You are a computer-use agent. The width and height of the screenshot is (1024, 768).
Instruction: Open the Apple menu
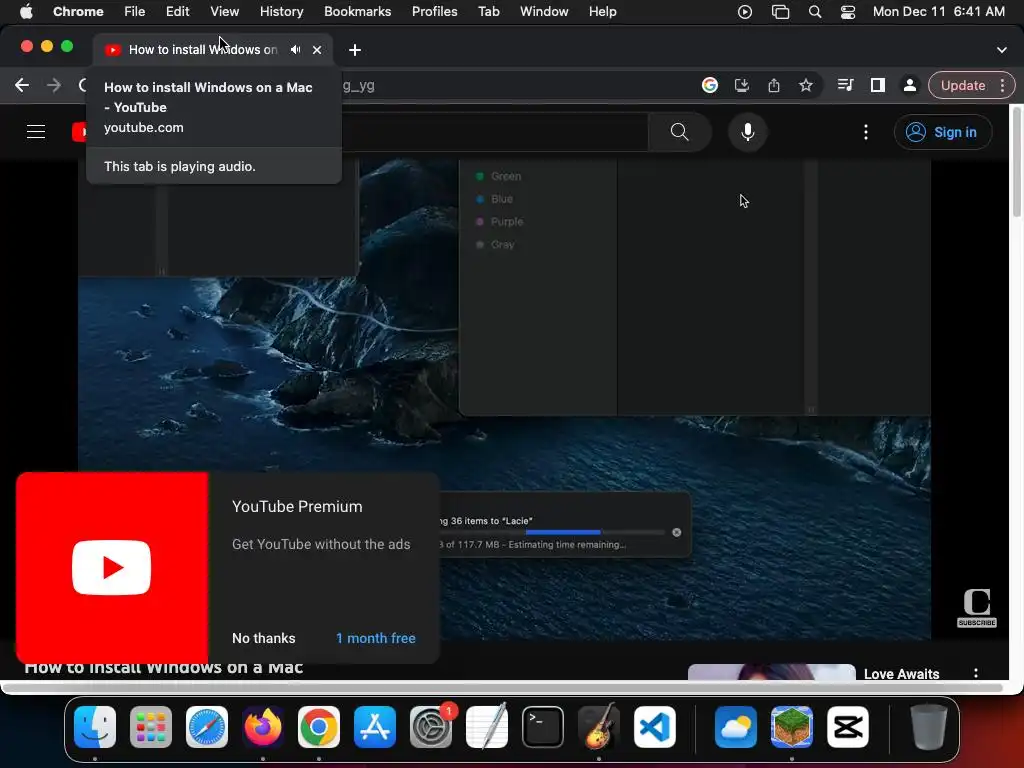pyautogui.click(x=25, y=11)
